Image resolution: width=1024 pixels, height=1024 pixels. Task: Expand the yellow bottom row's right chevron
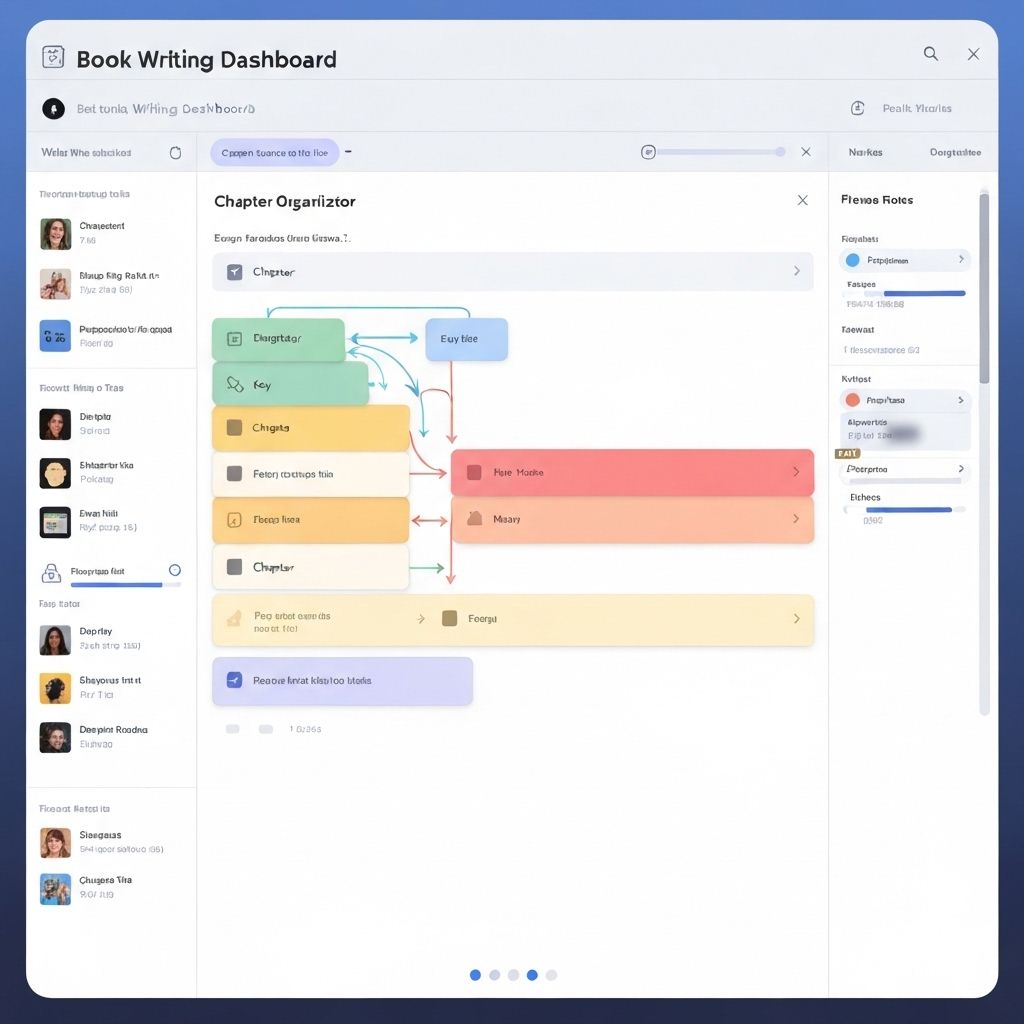click(x=796, y=619)
